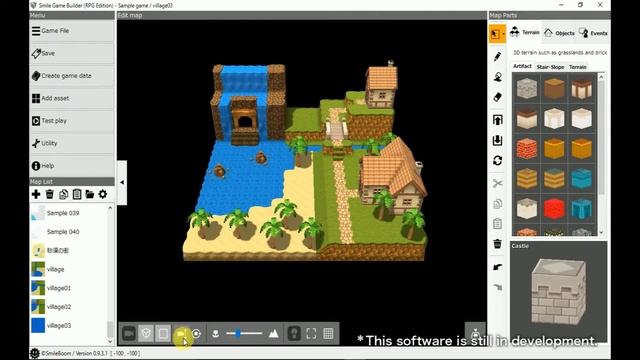640x360 pixels.
Task: Open the Game File menu
Action: click(x=72, y=31)
